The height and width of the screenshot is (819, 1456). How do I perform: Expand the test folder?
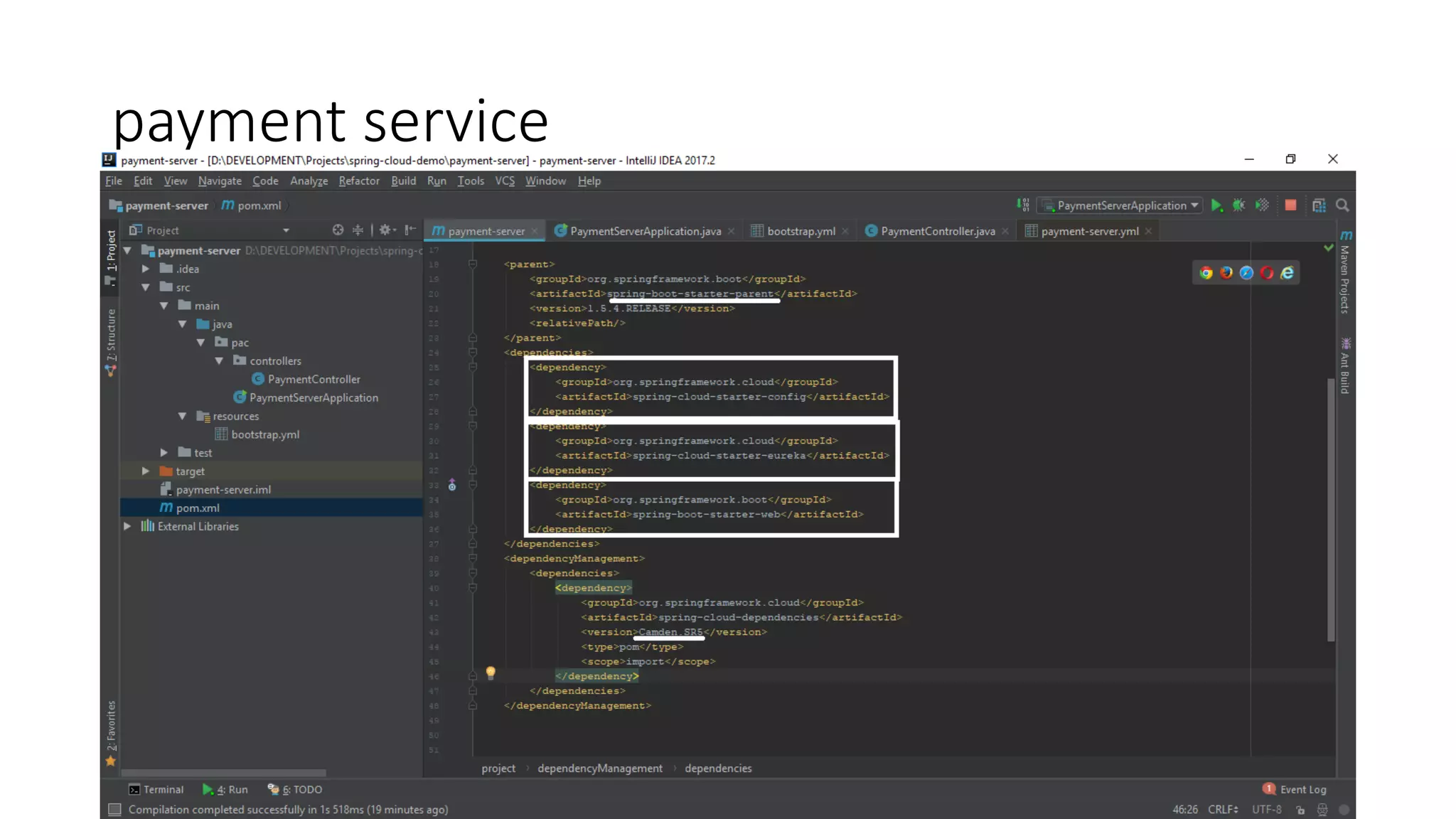[x=164, y=453]
